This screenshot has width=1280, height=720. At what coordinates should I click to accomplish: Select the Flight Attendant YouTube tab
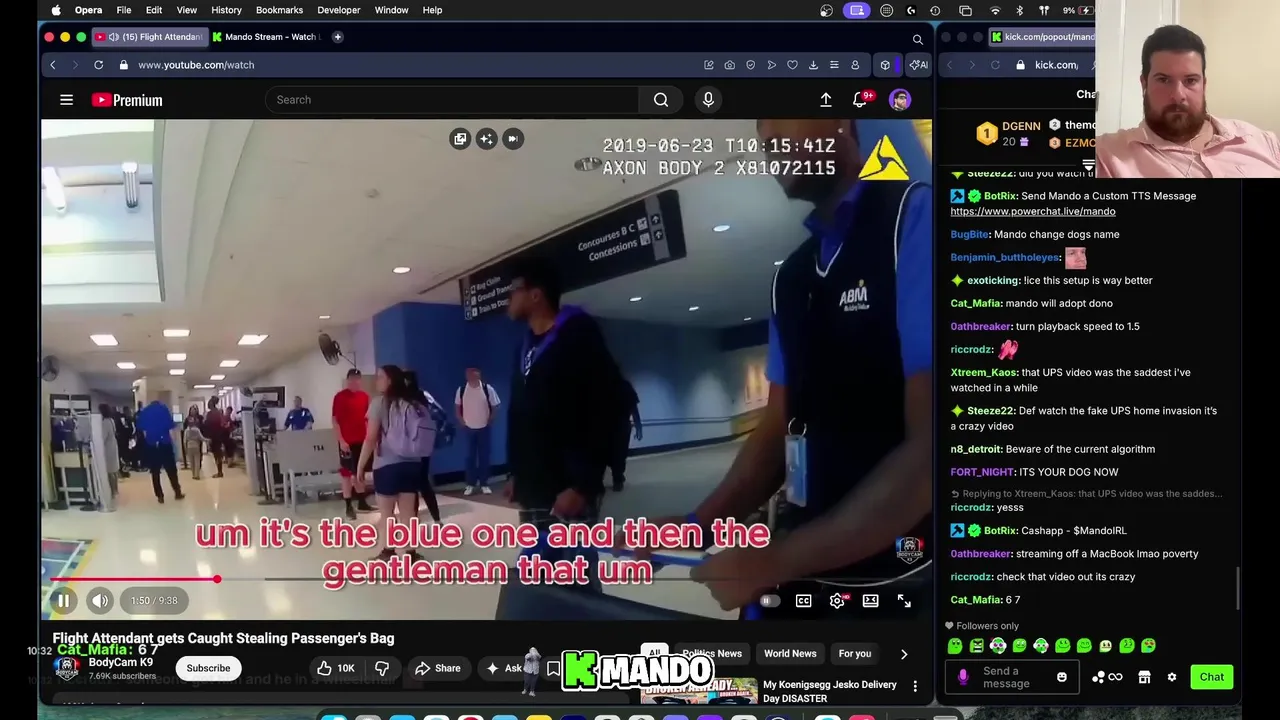click(148, 37)
